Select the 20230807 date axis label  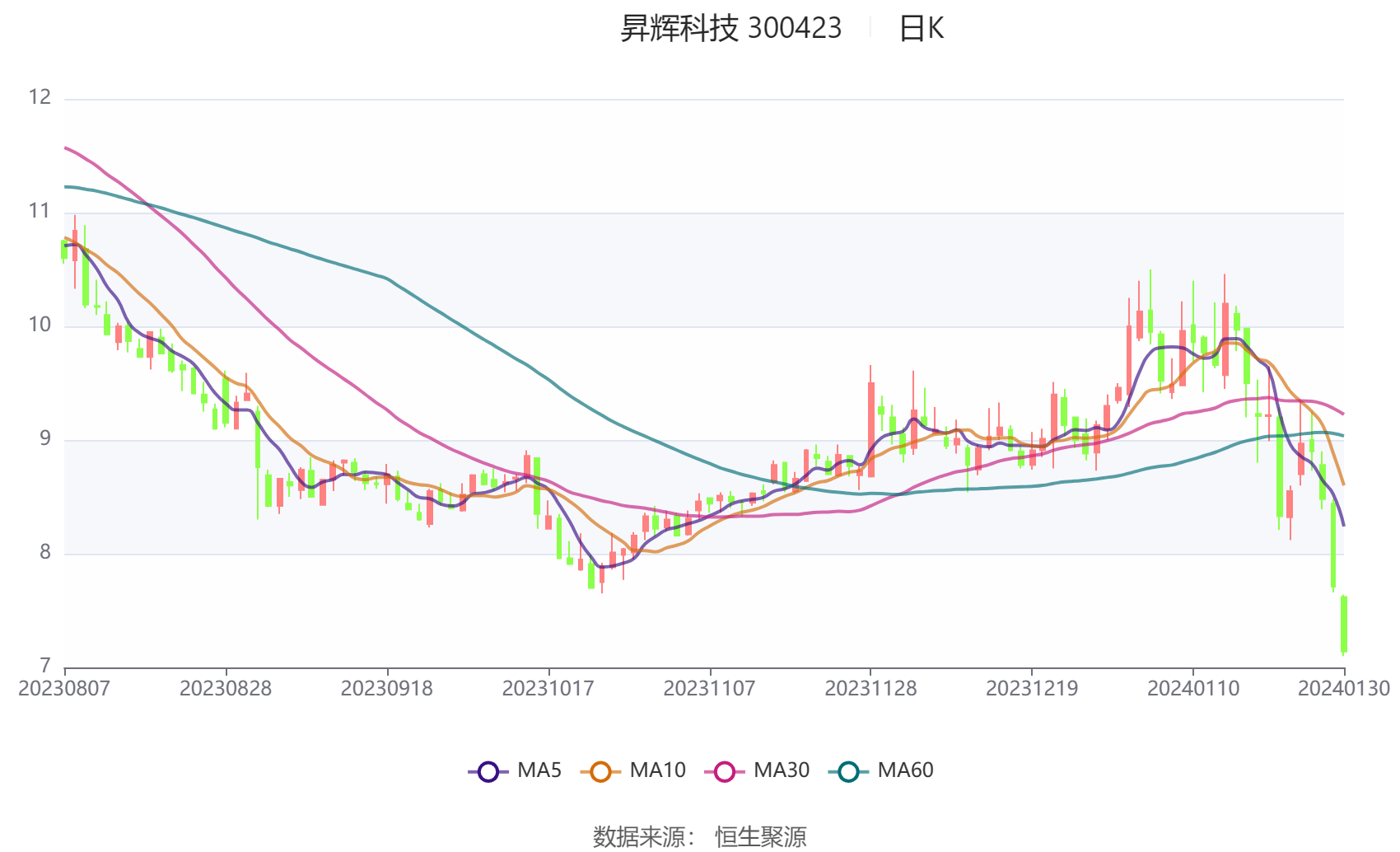coord(64,688)
